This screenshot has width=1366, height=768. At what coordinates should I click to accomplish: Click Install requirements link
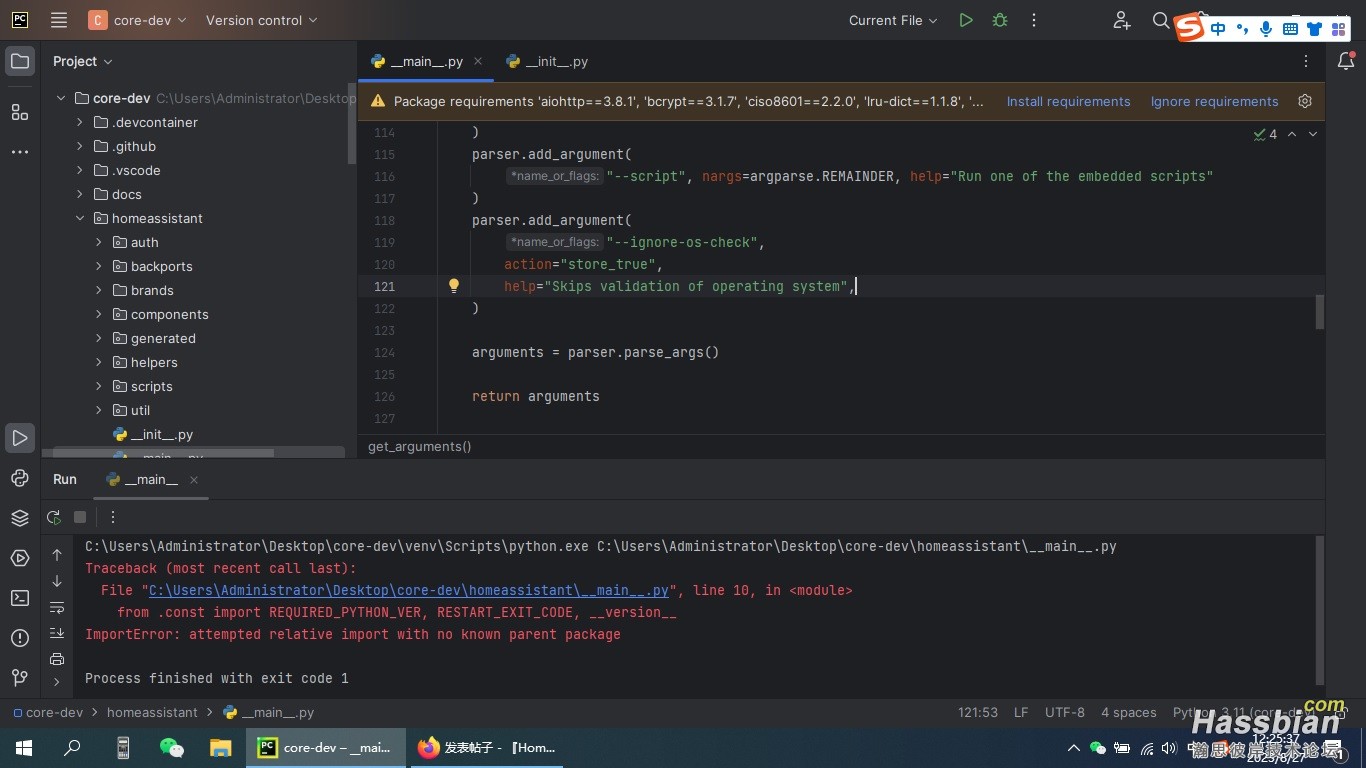(1068, 101)
